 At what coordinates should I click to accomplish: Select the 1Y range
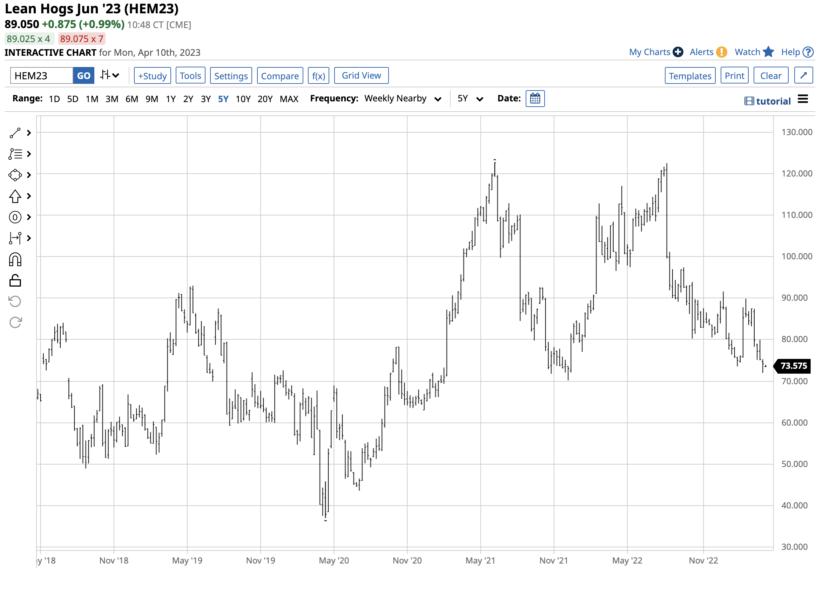point(171,99)
